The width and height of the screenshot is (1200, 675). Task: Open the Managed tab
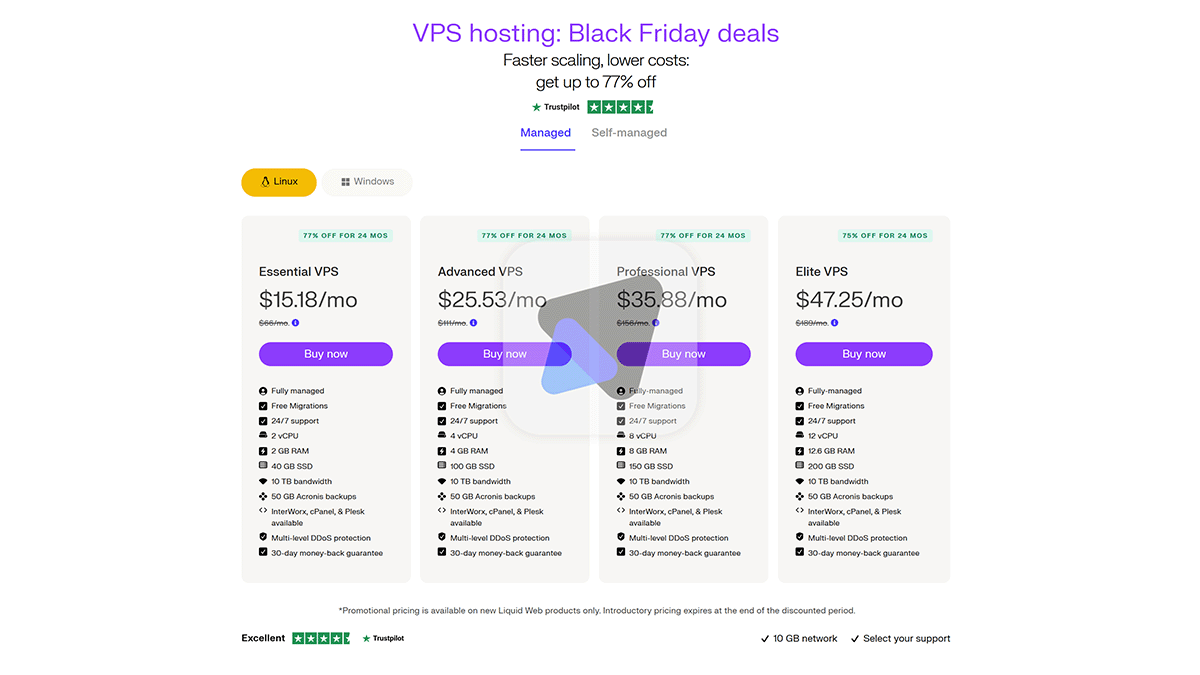[546, 133]
